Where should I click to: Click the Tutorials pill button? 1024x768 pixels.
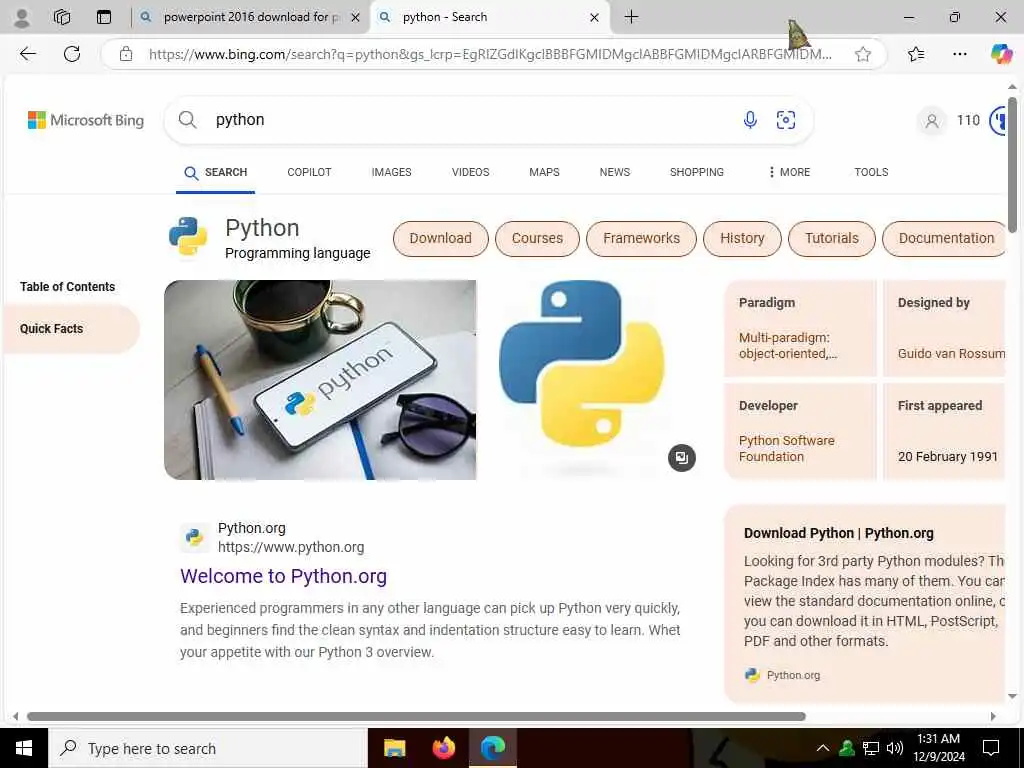pos(831,238)
